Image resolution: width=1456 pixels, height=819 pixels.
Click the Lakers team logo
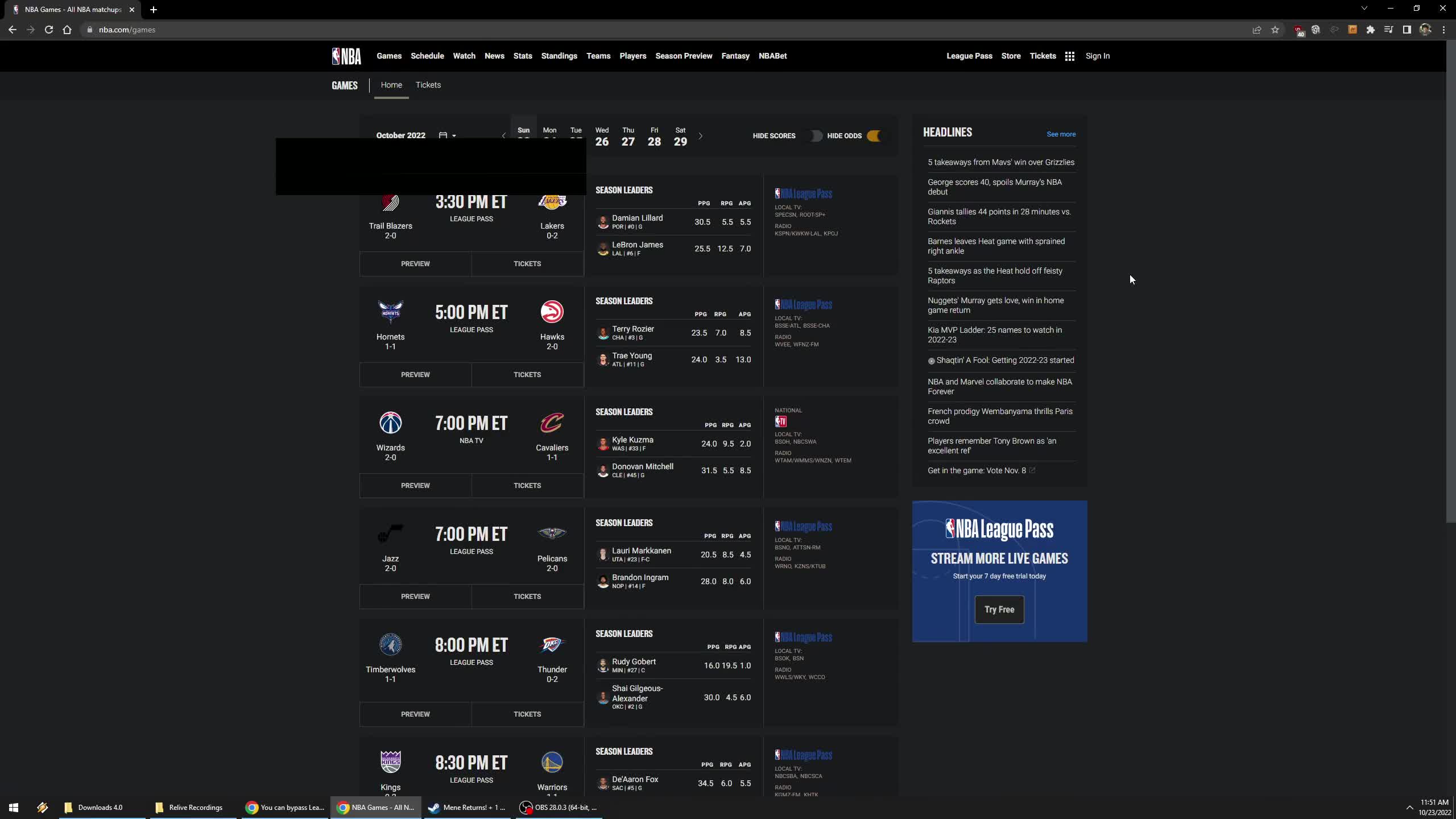coord(552,201)
